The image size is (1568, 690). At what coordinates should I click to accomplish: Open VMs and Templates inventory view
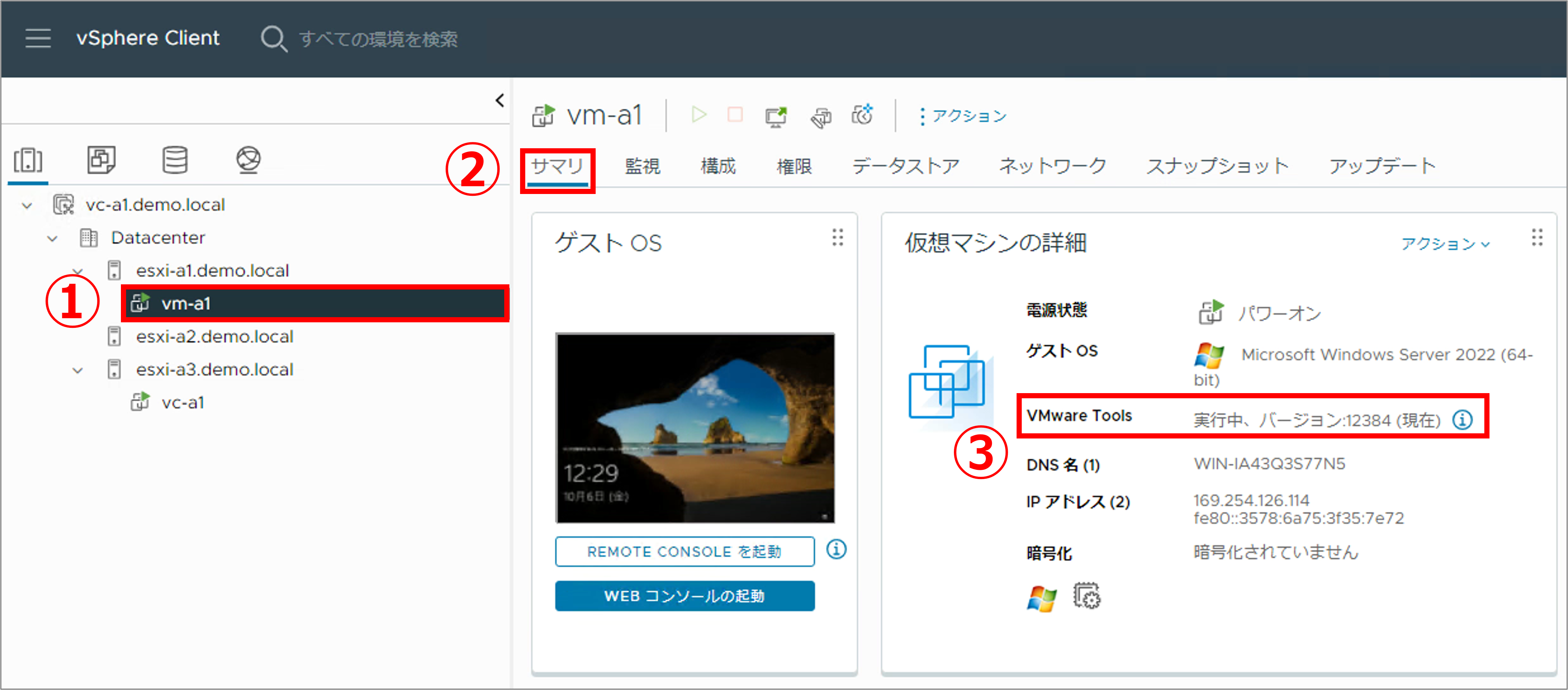pyautogui.click(x=101, y=160)
